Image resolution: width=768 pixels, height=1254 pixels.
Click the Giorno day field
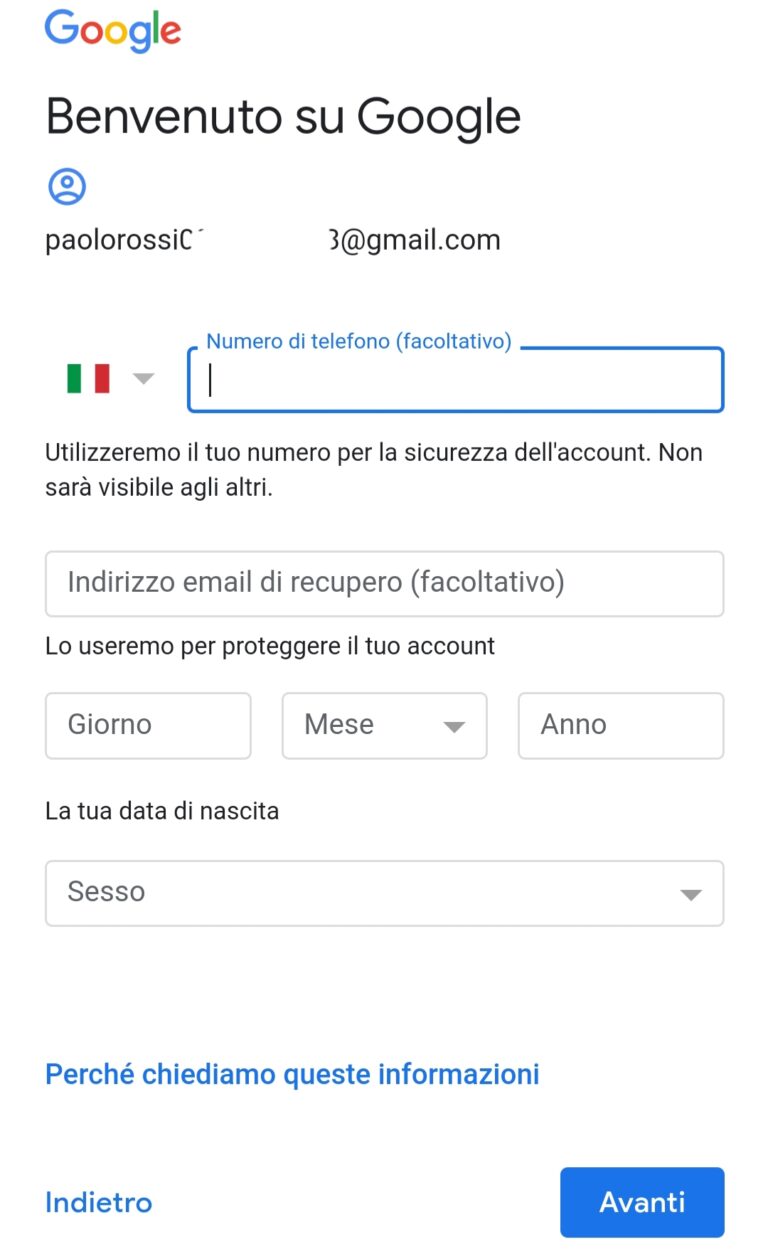(147, 725)
